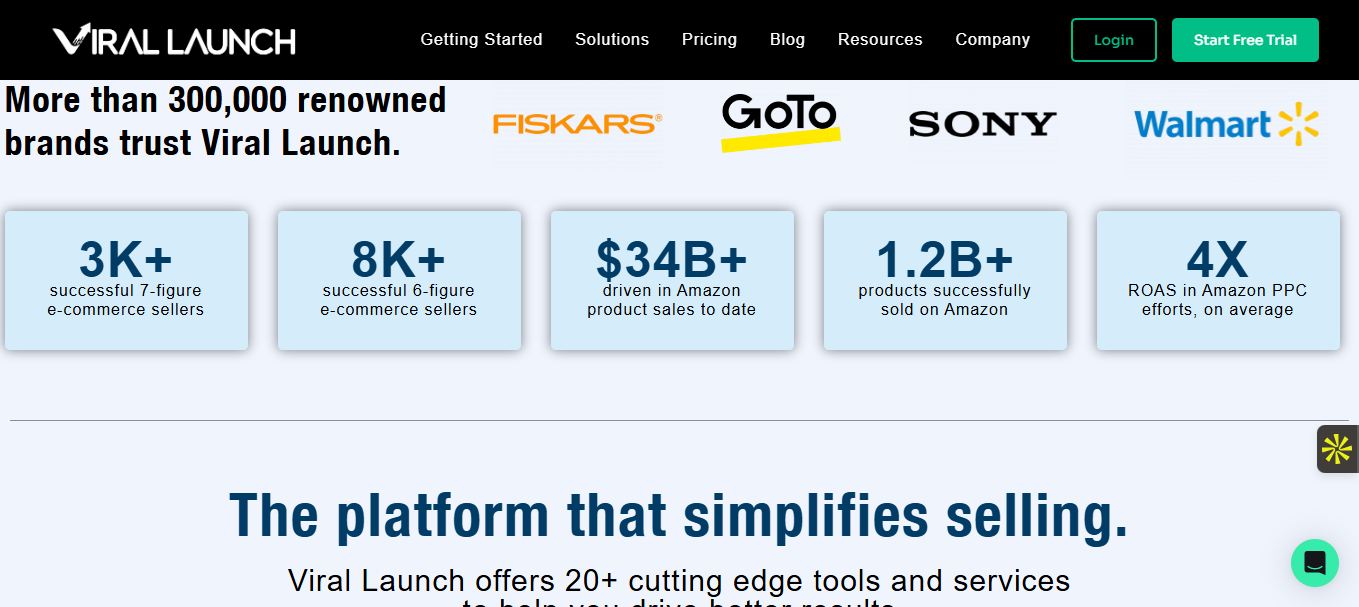Screen dimensions: 1359x607
Task: Open the Pricing page
Action: 709,40
